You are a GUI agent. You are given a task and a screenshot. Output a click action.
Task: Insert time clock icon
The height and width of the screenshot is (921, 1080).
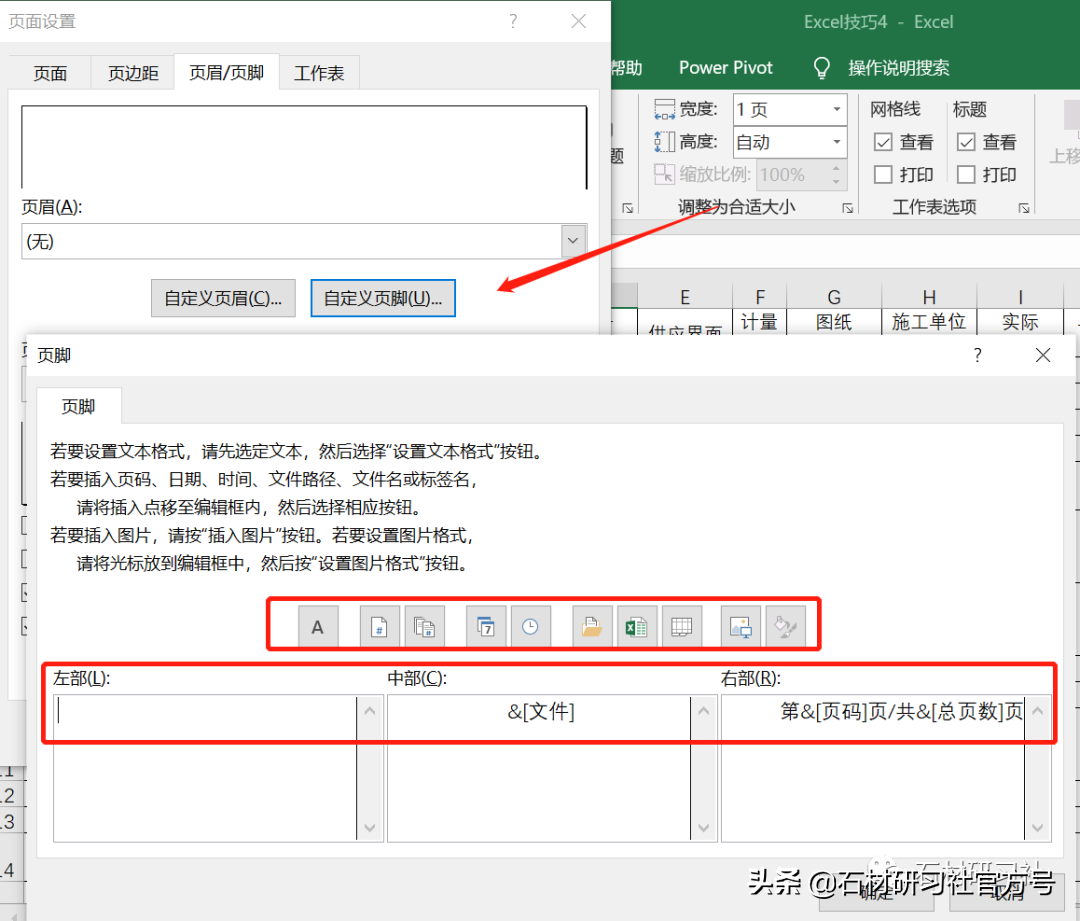click(x=530, y=626)
